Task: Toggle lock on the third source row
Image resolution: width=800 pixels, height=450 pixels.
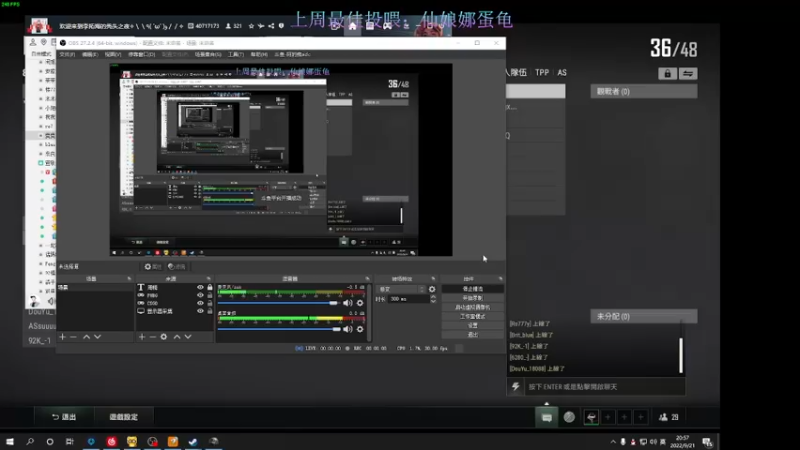Action: pos(210,303)
